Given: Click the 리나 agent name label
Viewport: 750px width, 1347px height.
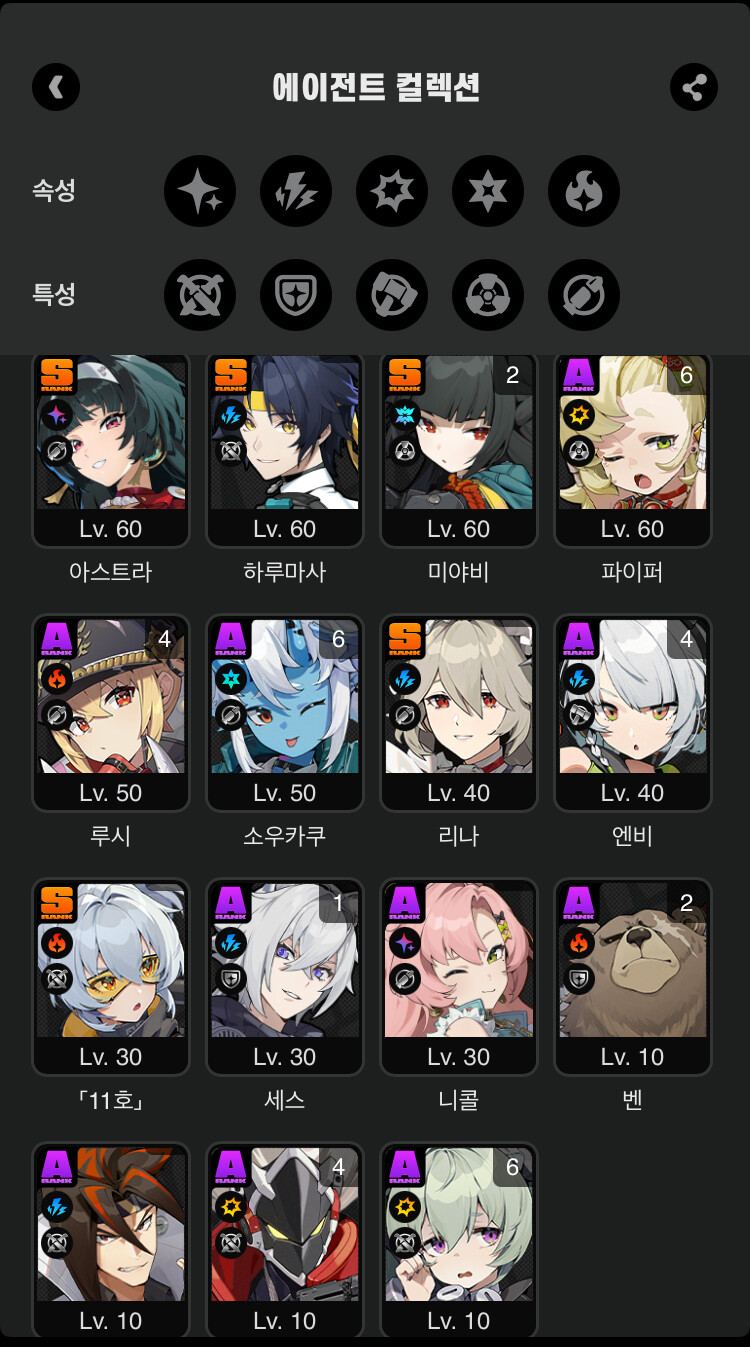Looking at the screenshot, I should (x=459, y=836).
